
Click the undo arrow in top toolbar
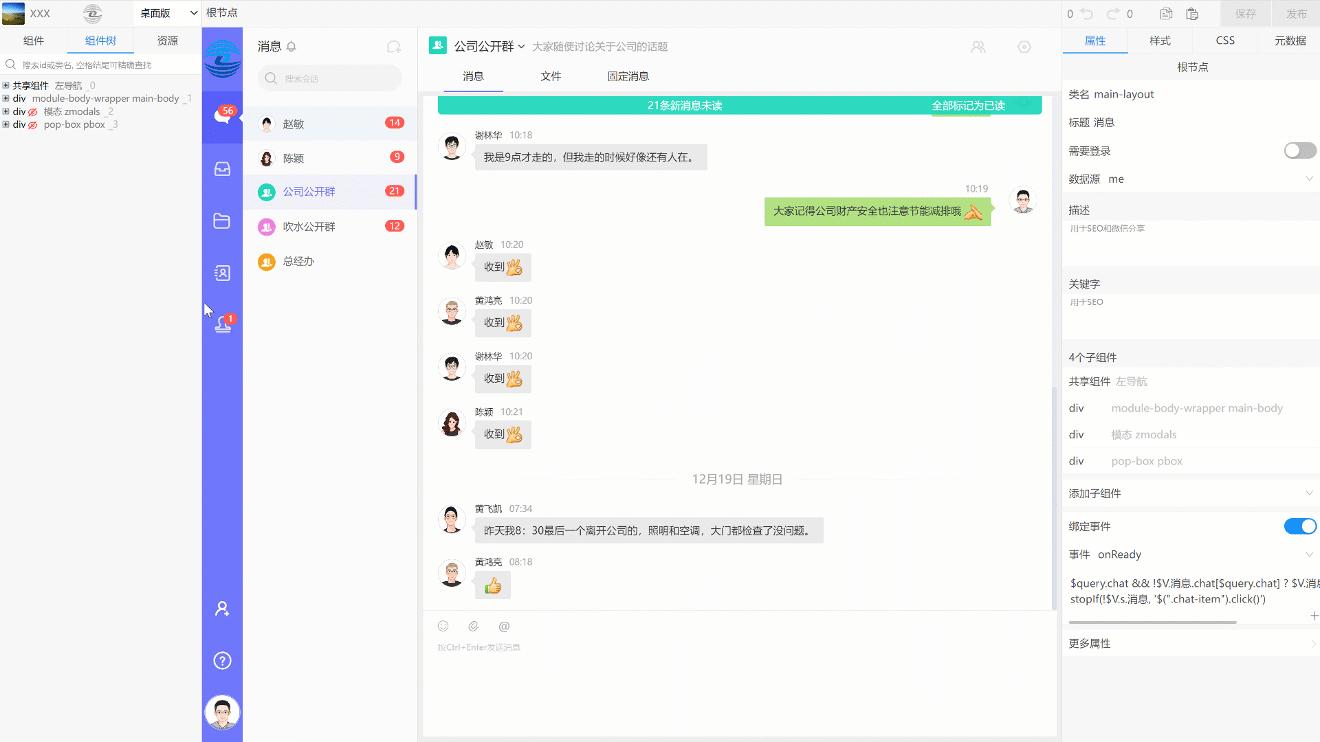(x=1087, y=14)
